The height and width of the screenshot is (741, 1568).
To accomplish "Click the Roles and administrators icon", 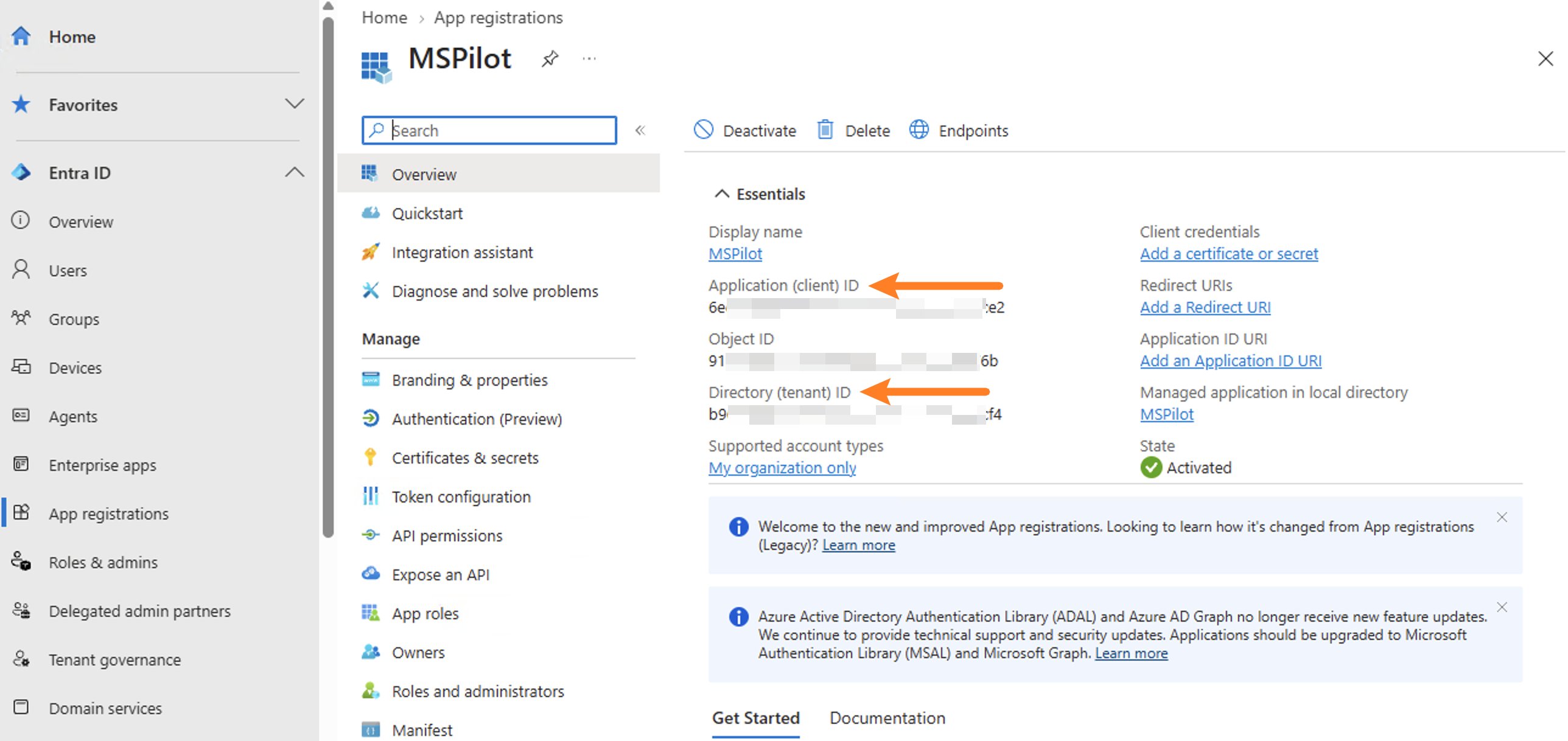I will click(x=371, y=691).
